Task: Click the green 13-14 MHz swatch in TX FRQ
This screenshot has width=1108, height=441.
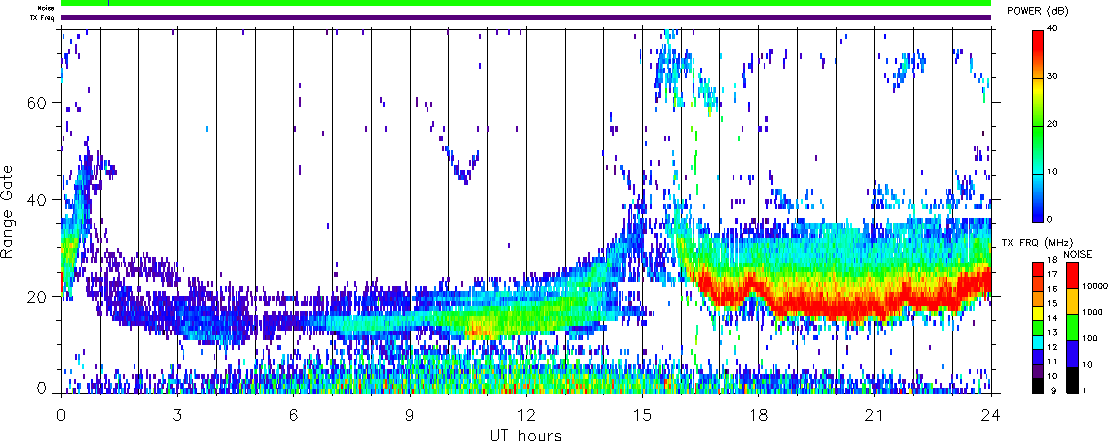Action: (1038, 328)
